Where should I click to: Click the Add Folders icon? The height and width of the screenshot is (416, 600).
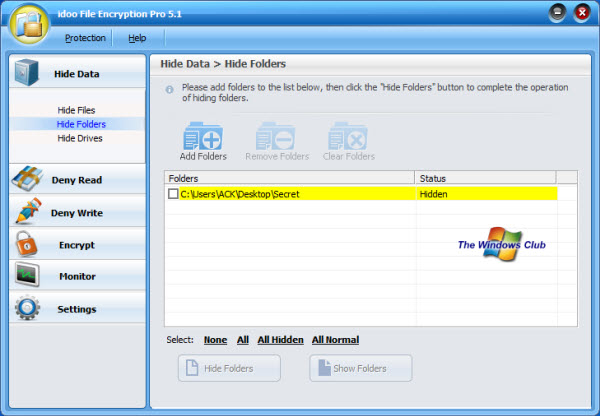click(x=203, y=136)
